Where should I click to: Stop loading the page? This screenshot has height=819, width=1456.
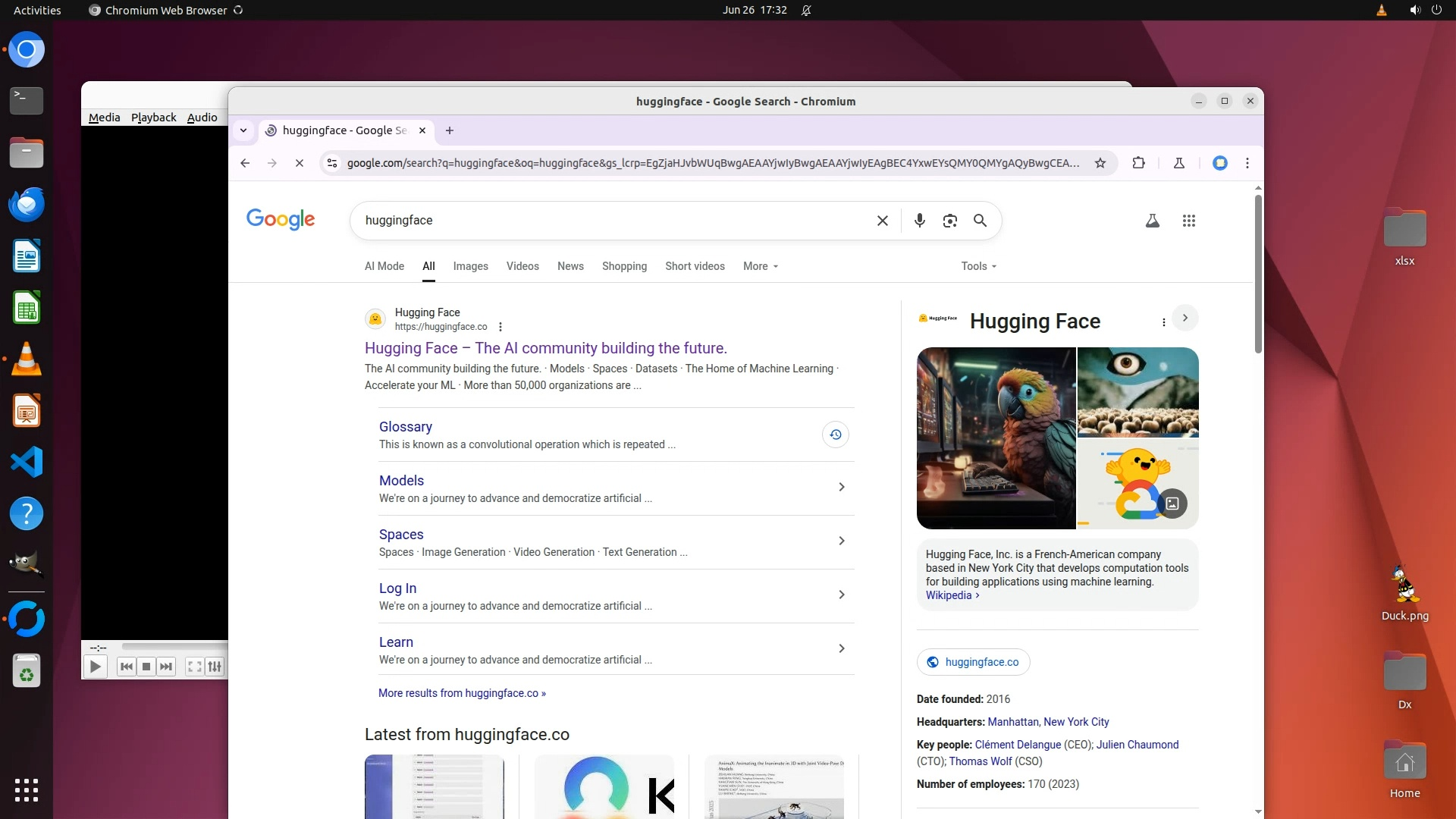coord(300,163)
